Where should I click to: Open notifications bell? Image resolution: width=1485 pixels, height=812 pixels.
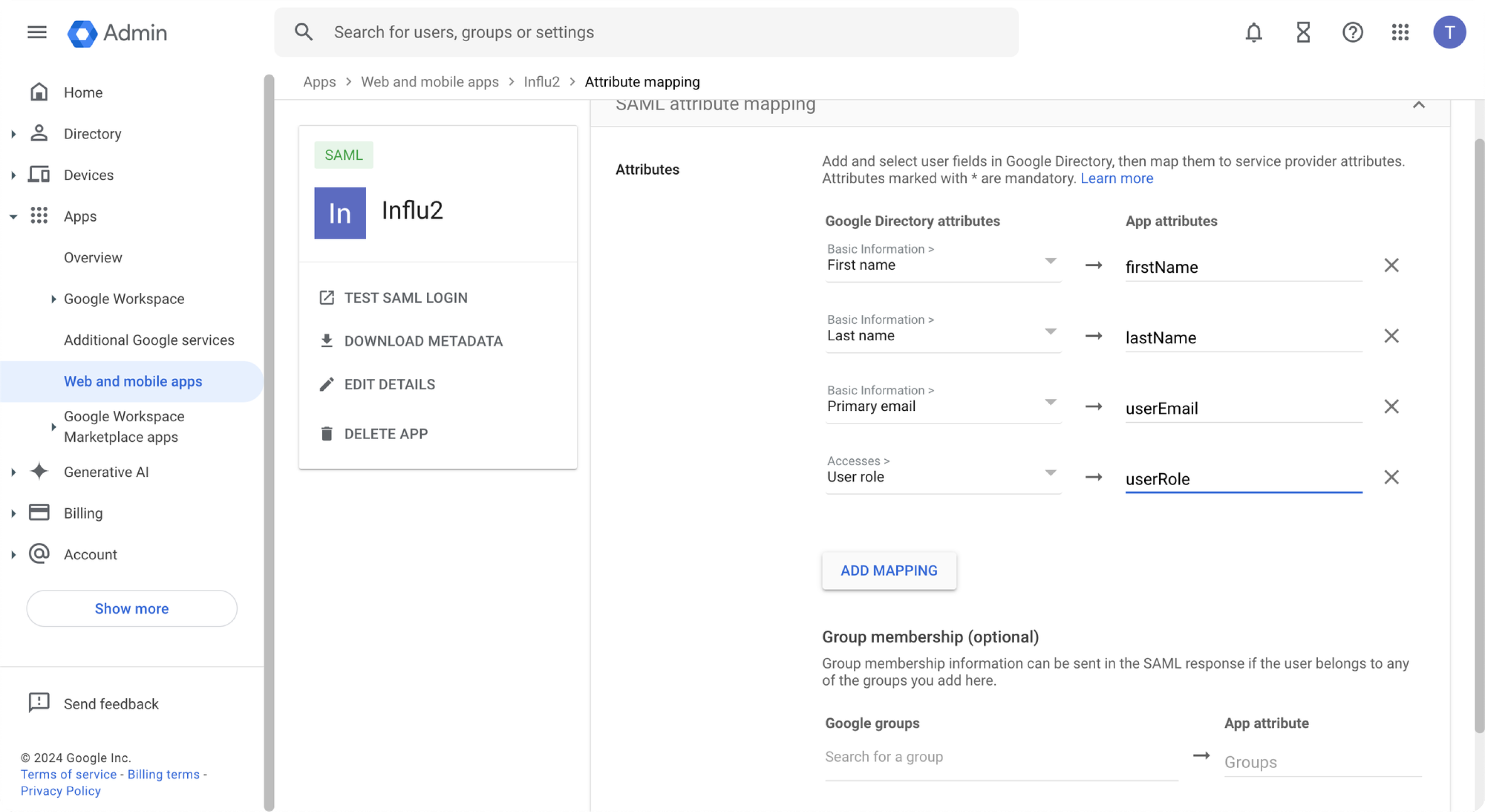click(x=1253, y=32)
